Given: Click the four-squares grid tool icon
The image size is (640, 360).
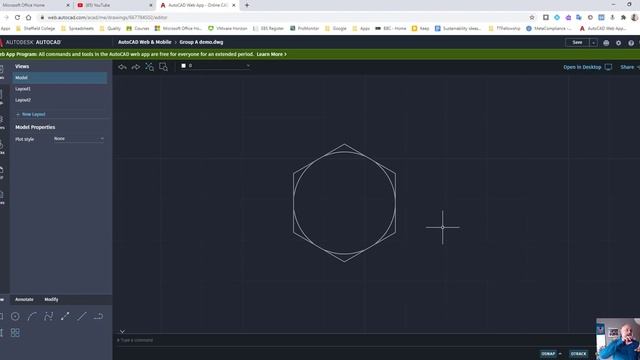Looking at the screenshot, I should pyautogui.click(x=15, y=333).
